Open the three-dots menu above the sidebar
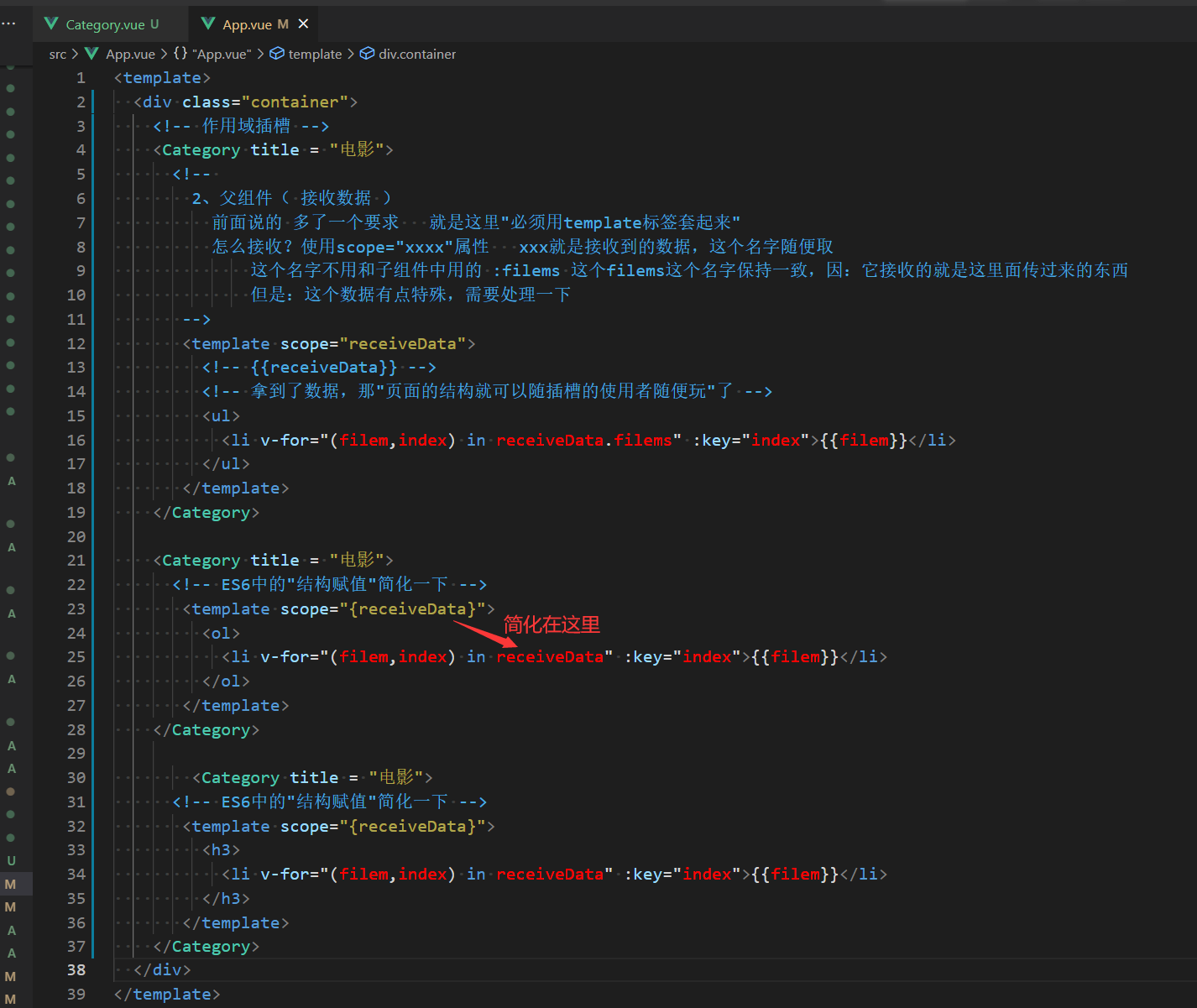The height and width of the screenshot is (1008, 1197). click(9, 24)
